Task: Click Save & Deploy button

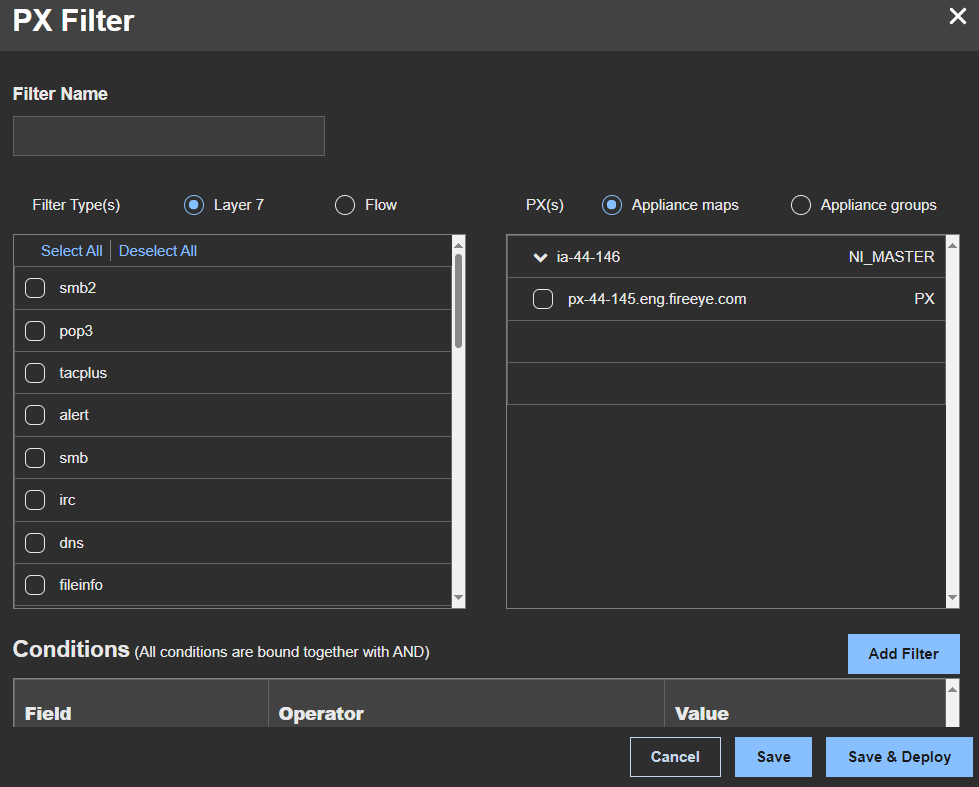Action: 899,757
